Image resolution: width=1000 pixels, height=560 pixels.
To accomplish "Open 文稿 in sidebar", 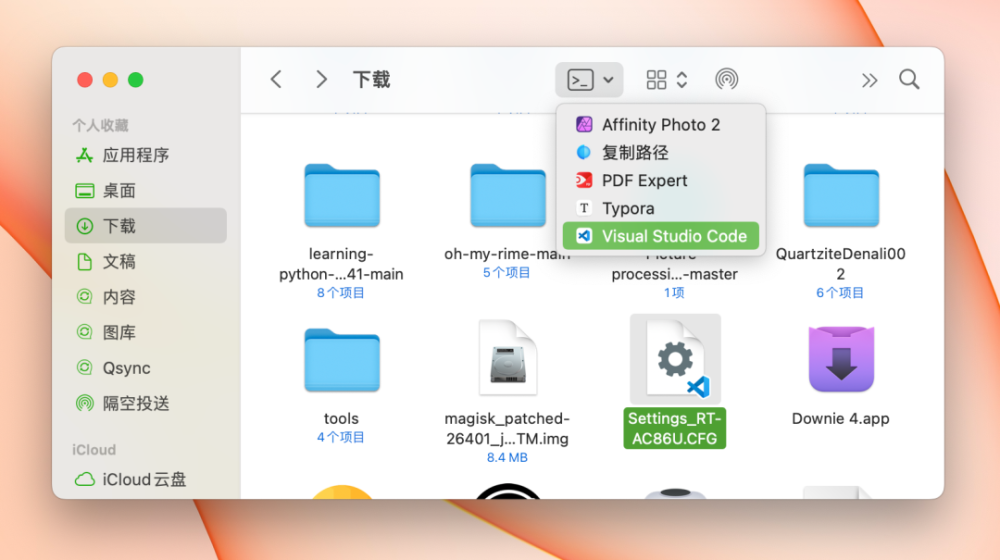I will click(x=145, y=262).
